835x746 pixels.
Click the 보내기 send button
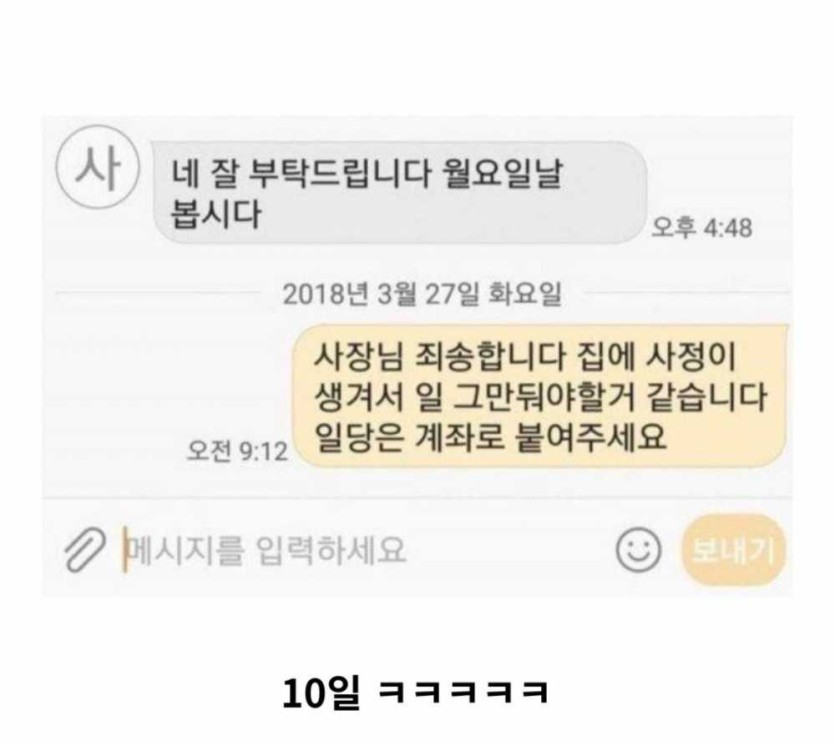[733, 551]
